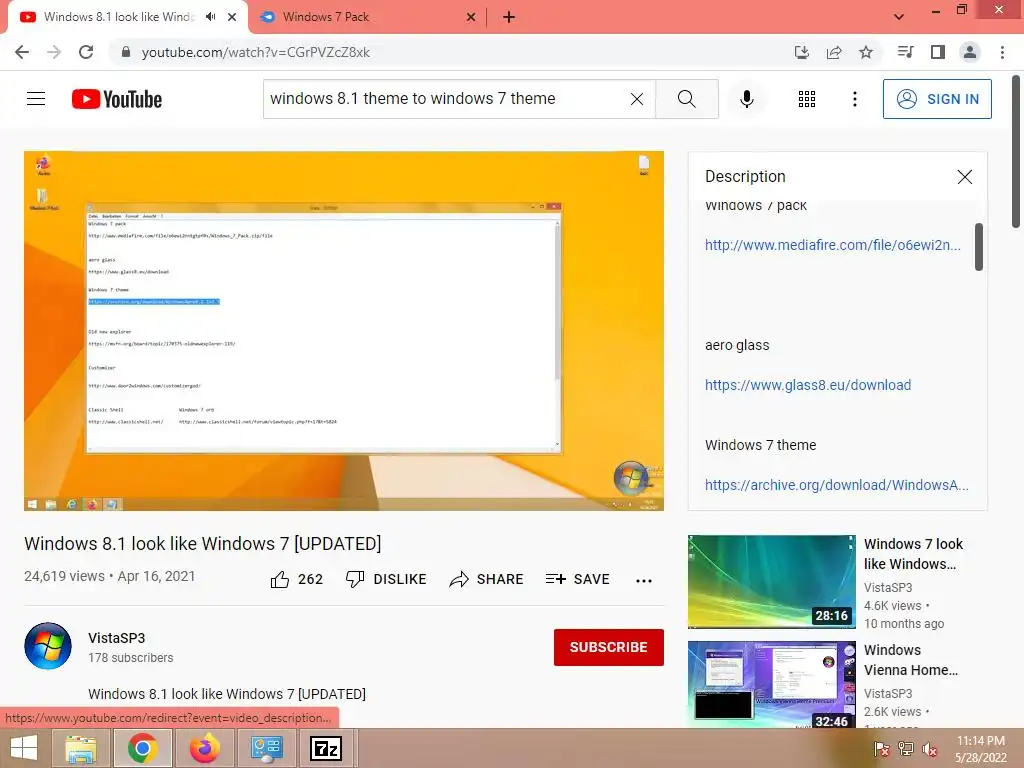Mute the playing tab's audio icon
Image resolution: width=1024 pixels, height=768 pixels.
pyautogui.click(x=210, y=17)
